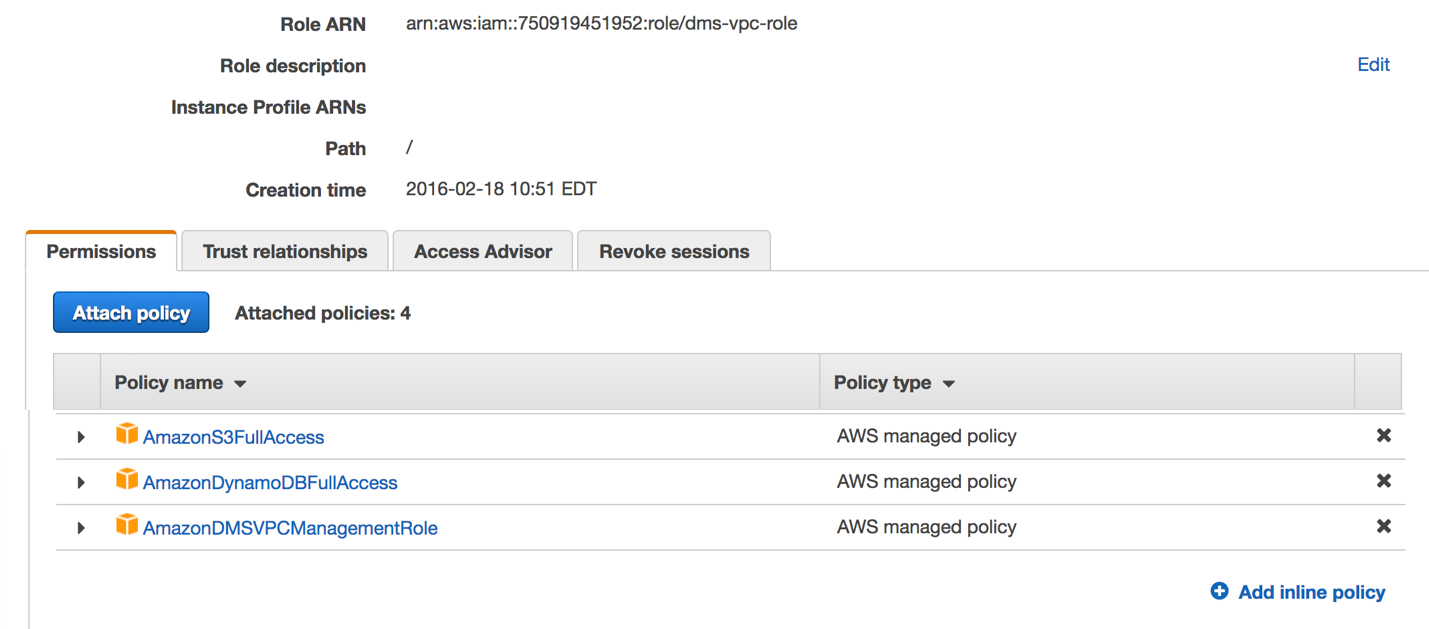Switch to the Trust relationships tab
This screenshot has height=629, width=1429.
pos(285,252)
